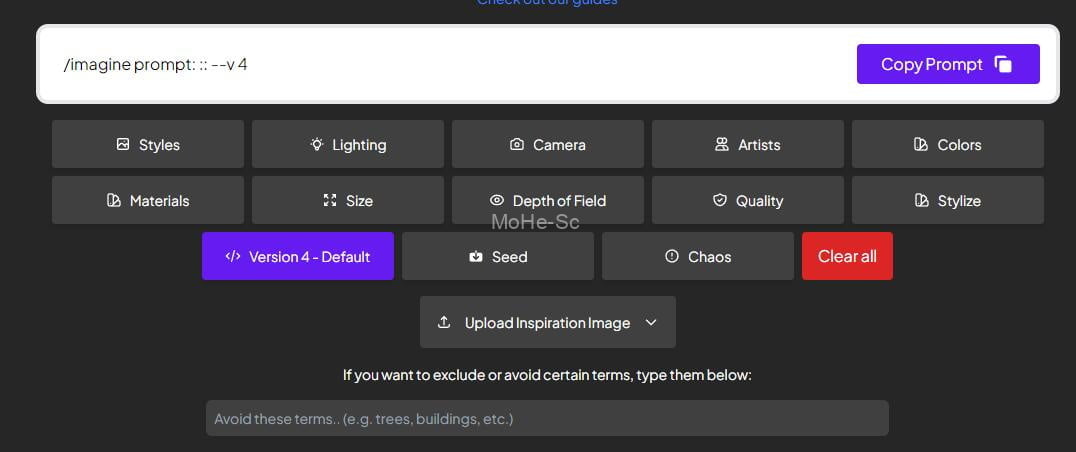This screenshot has width=1076, height=452.
Task: Click the Avoid these terms input field
Action: coord(547,418)
